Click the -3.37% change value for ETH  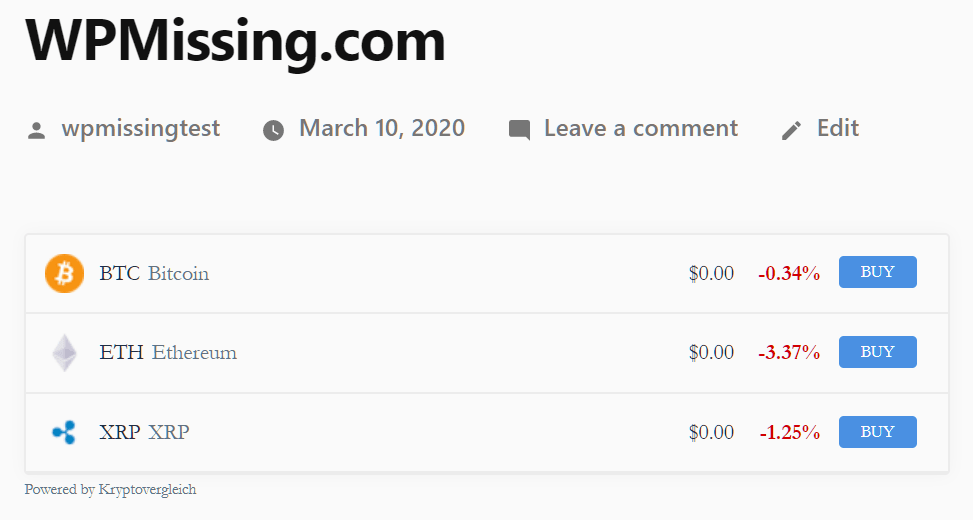pyautogui.click(x=789, y=353)
